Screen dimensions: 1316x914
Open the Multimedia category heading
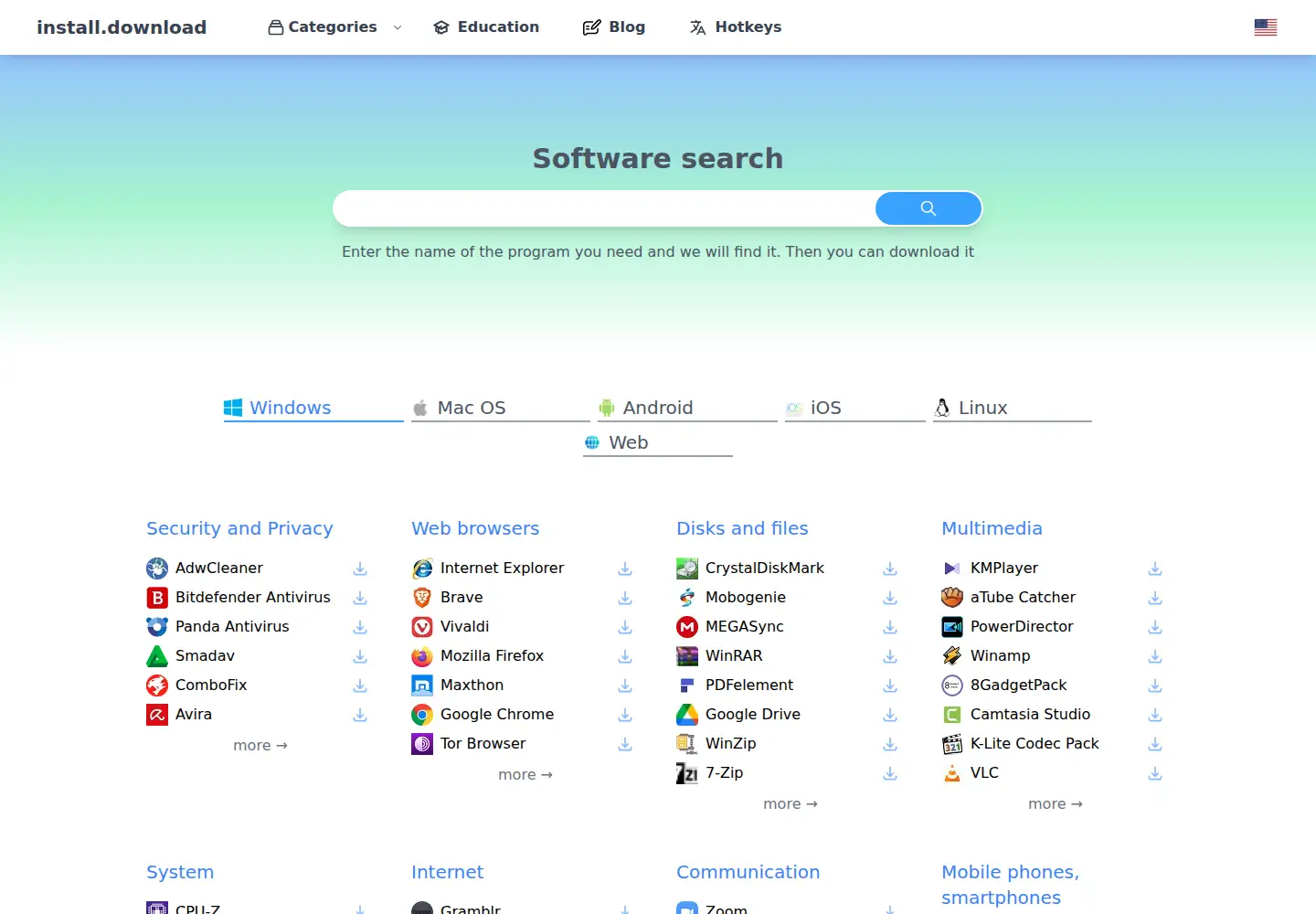(x=992, y=528)
